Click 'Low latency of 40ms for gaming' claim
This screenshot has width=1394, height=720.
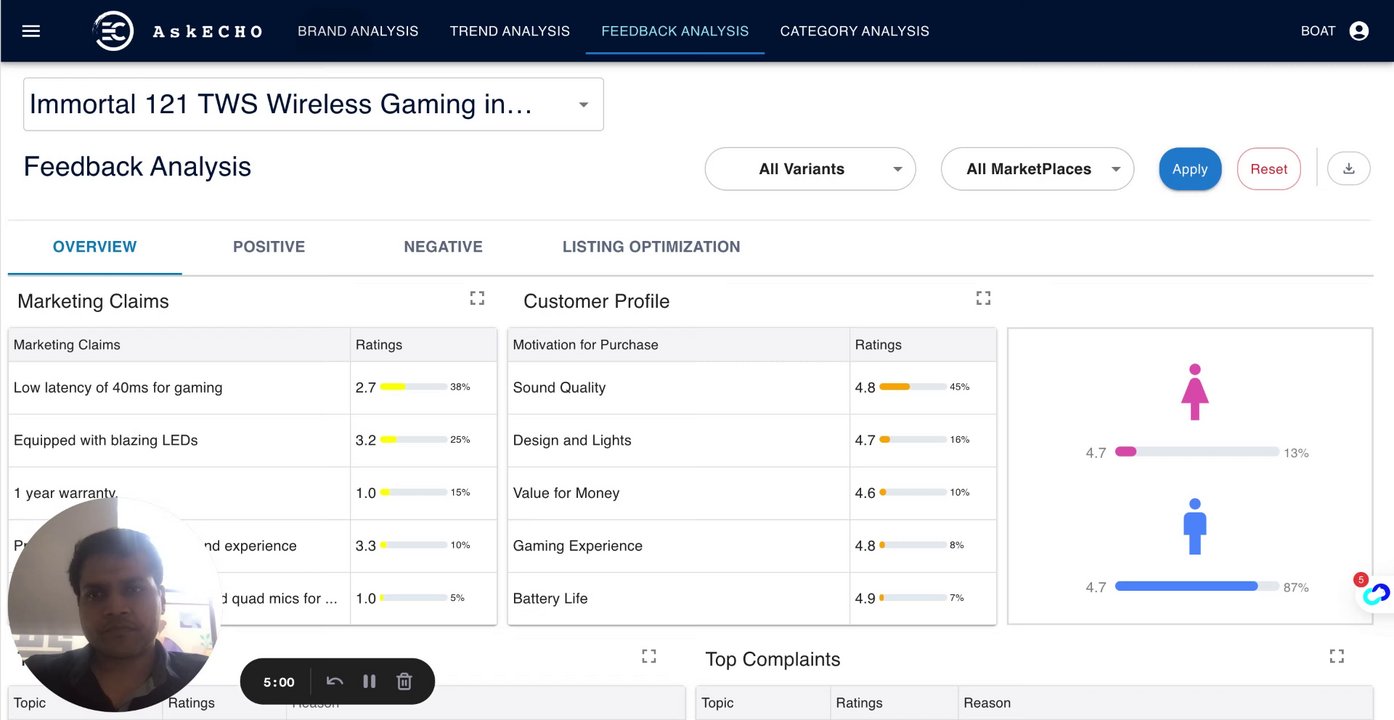pyautogui.click(x=118, y=387)
